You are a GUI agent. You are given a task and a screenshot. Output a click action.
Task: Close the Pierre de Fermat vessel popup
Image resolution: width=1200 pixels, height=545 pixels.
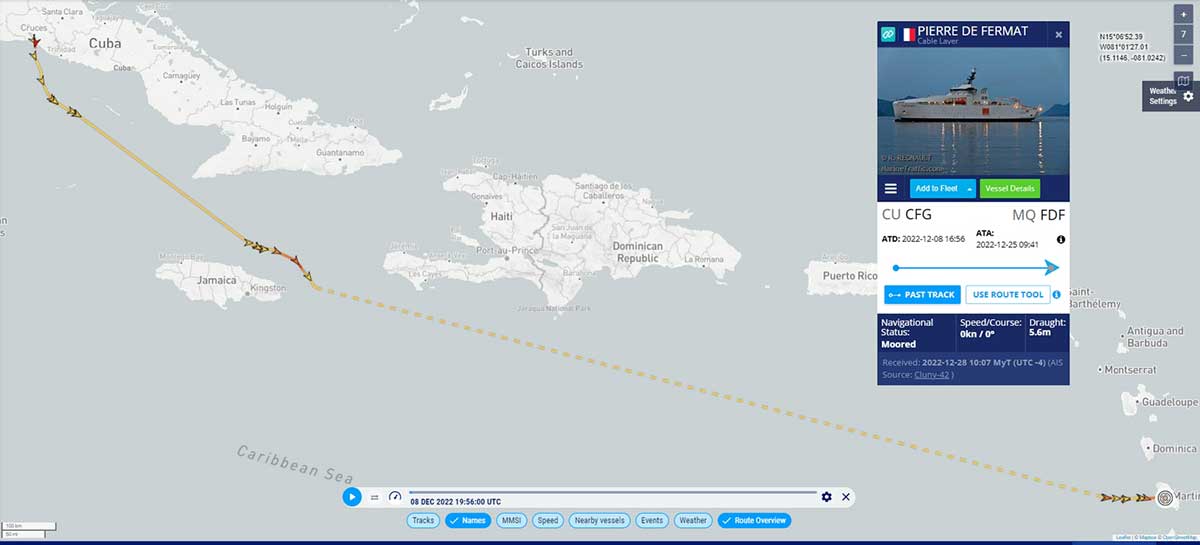coord(1059,35)
